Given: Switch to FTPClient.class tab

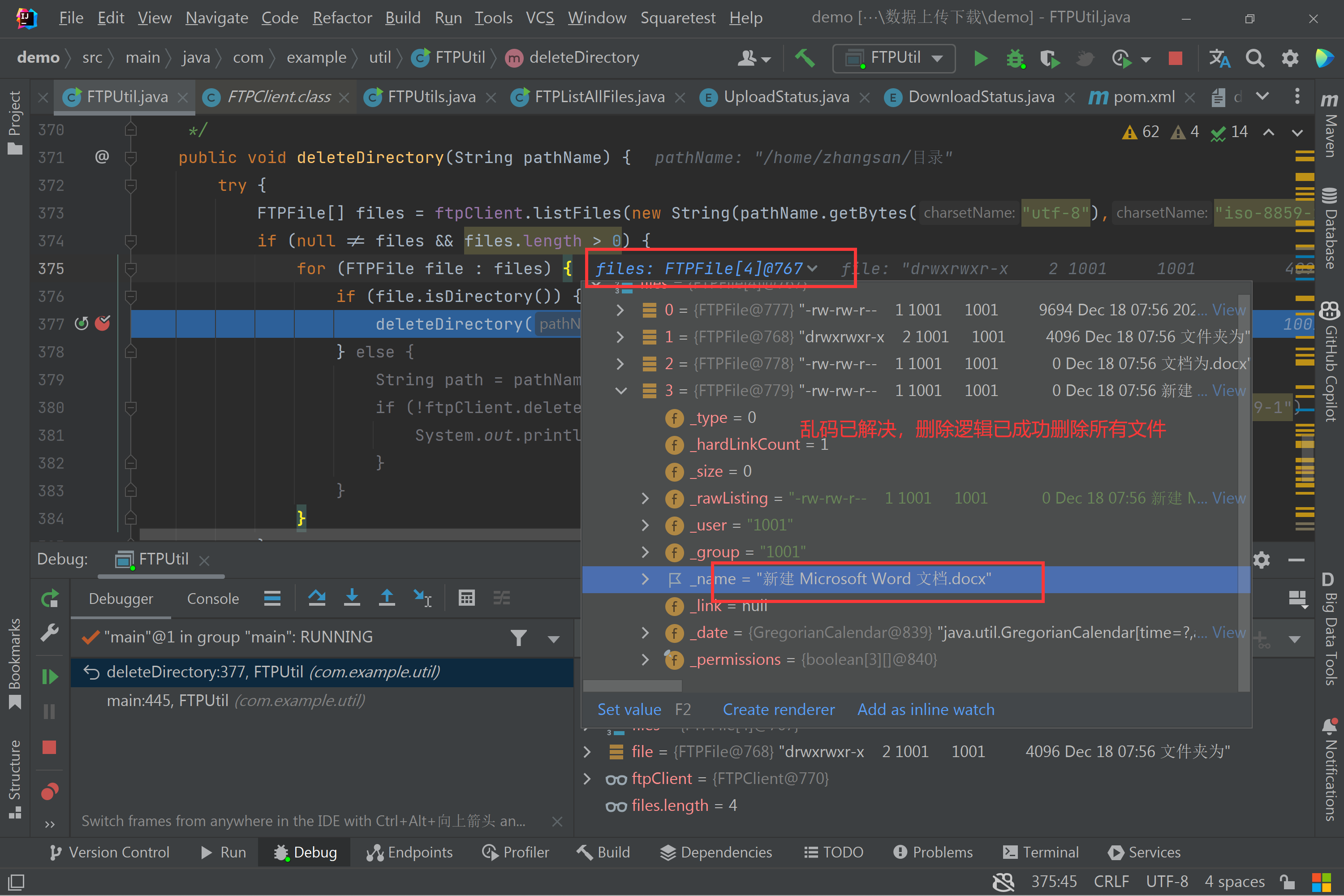Looking at the screenshot, I should (278, 97).
